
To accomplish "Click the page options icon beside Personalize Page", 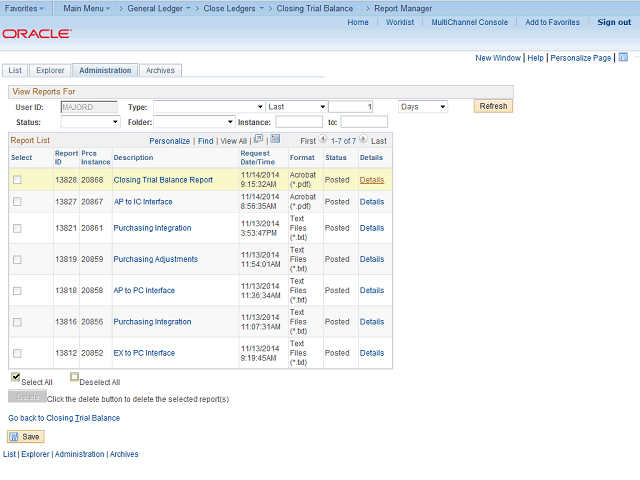I will pos(618,58).
